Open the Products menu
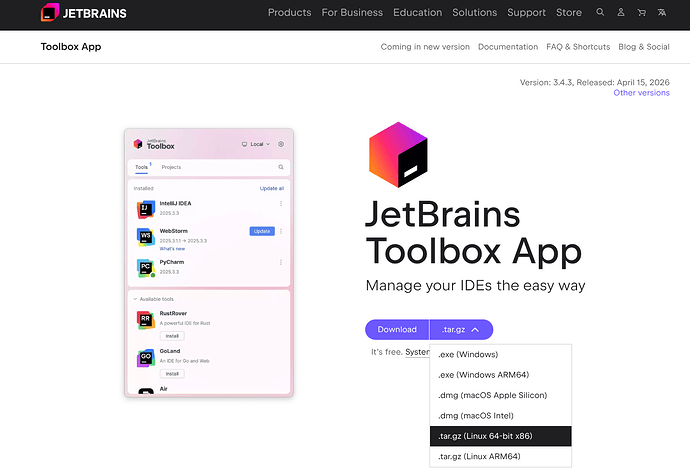The image size is (690, 474). pos(290,12)
